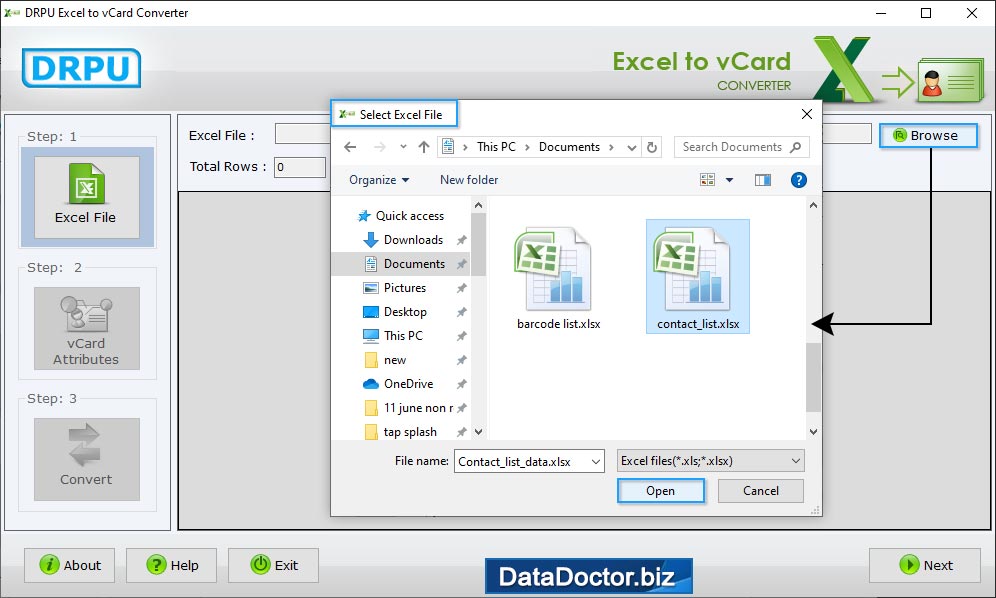Expand the Documents breadcrumb chevron

click(611, 147)
